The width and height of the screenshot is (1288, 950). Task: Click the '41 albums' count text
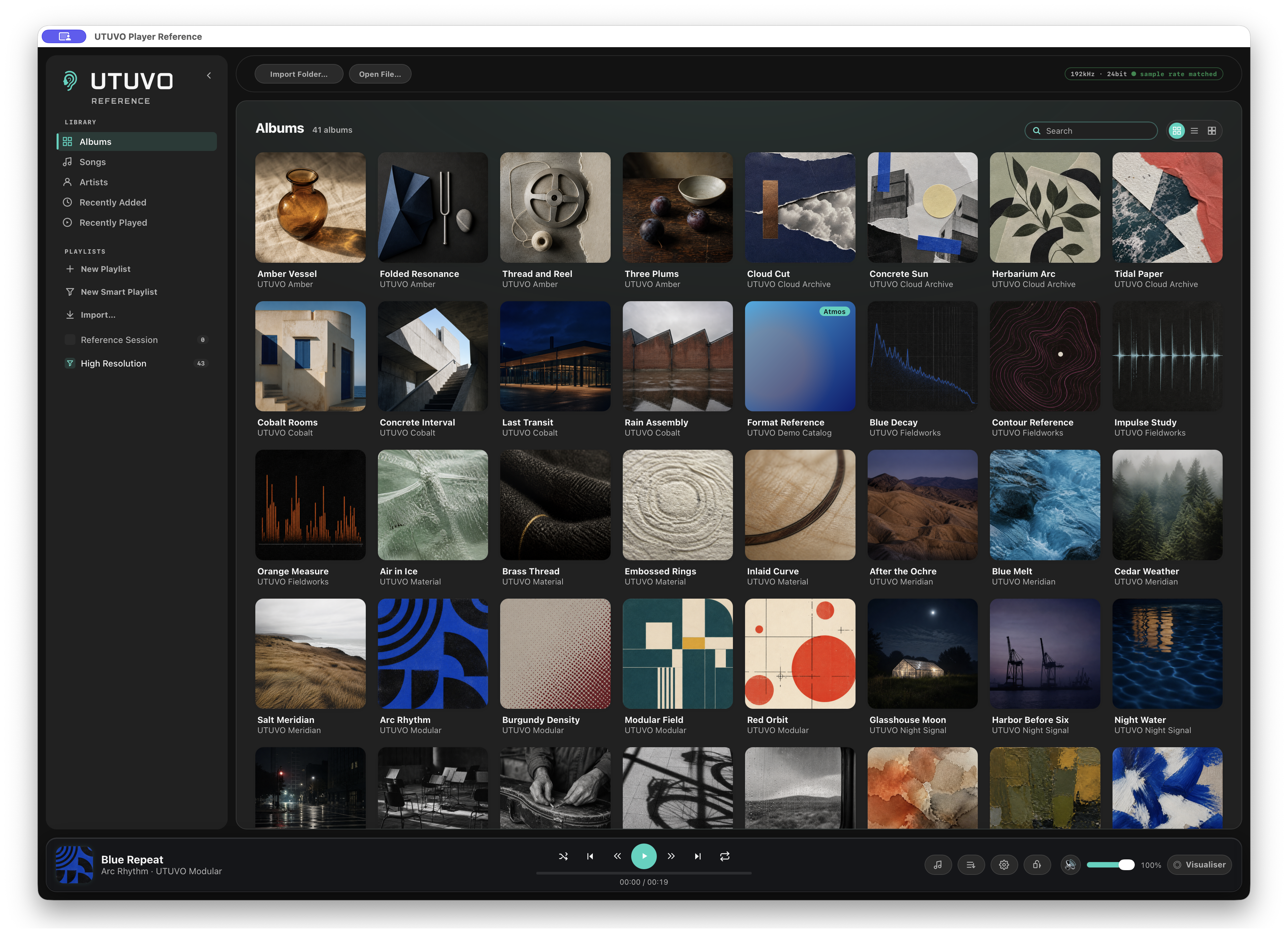332,130
